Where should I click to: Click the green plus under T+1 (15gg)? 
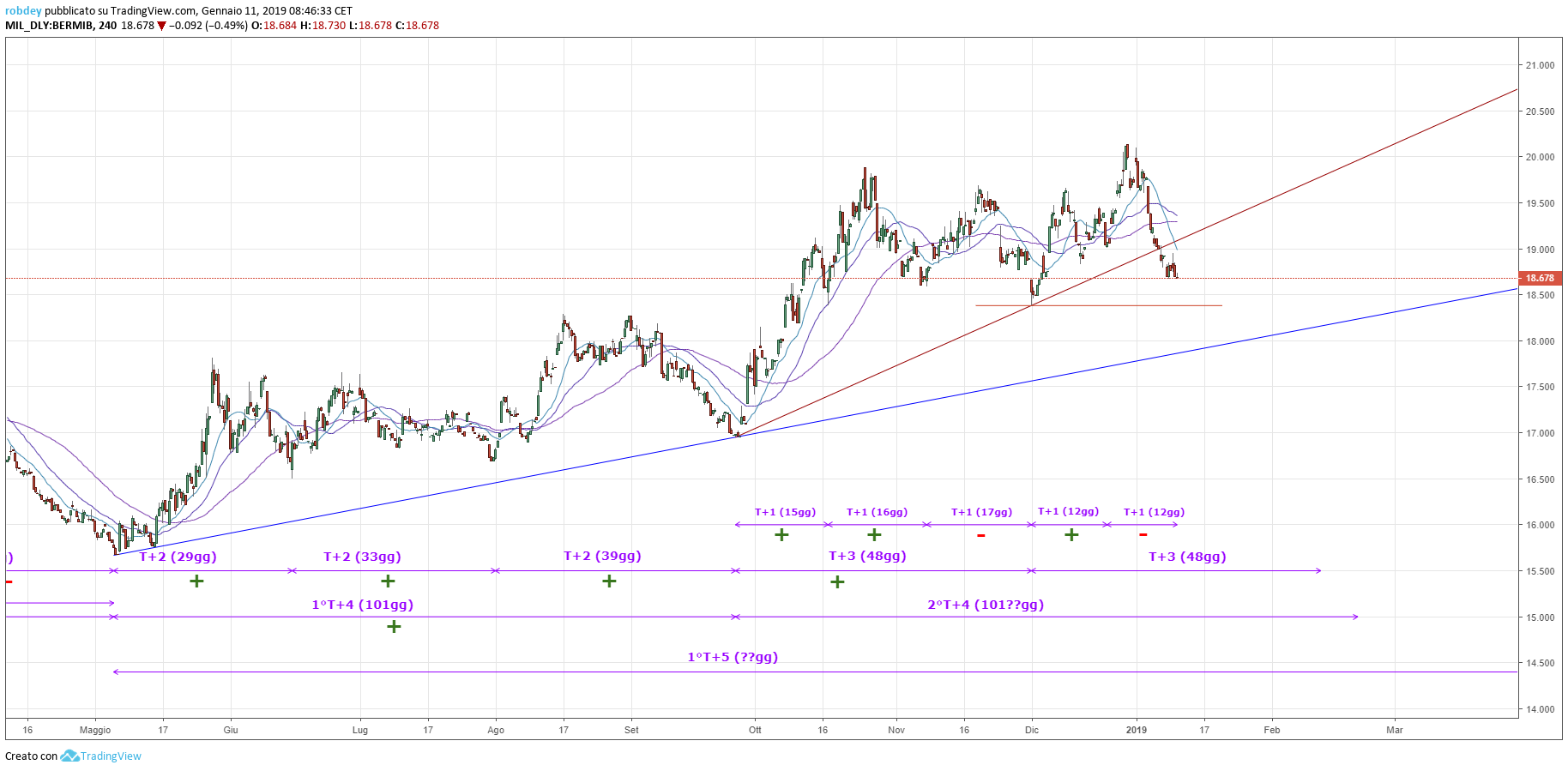click(x=781, y=535)
